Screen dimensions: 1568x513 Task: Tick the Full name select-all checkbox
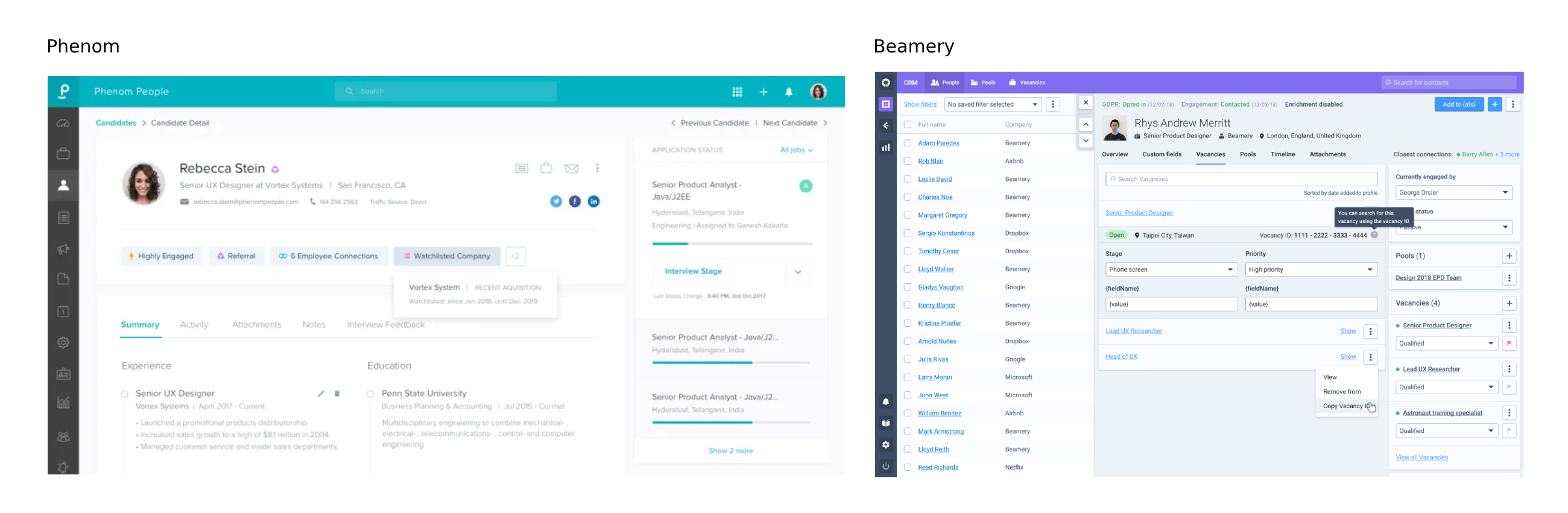click(x=907, y=125)
